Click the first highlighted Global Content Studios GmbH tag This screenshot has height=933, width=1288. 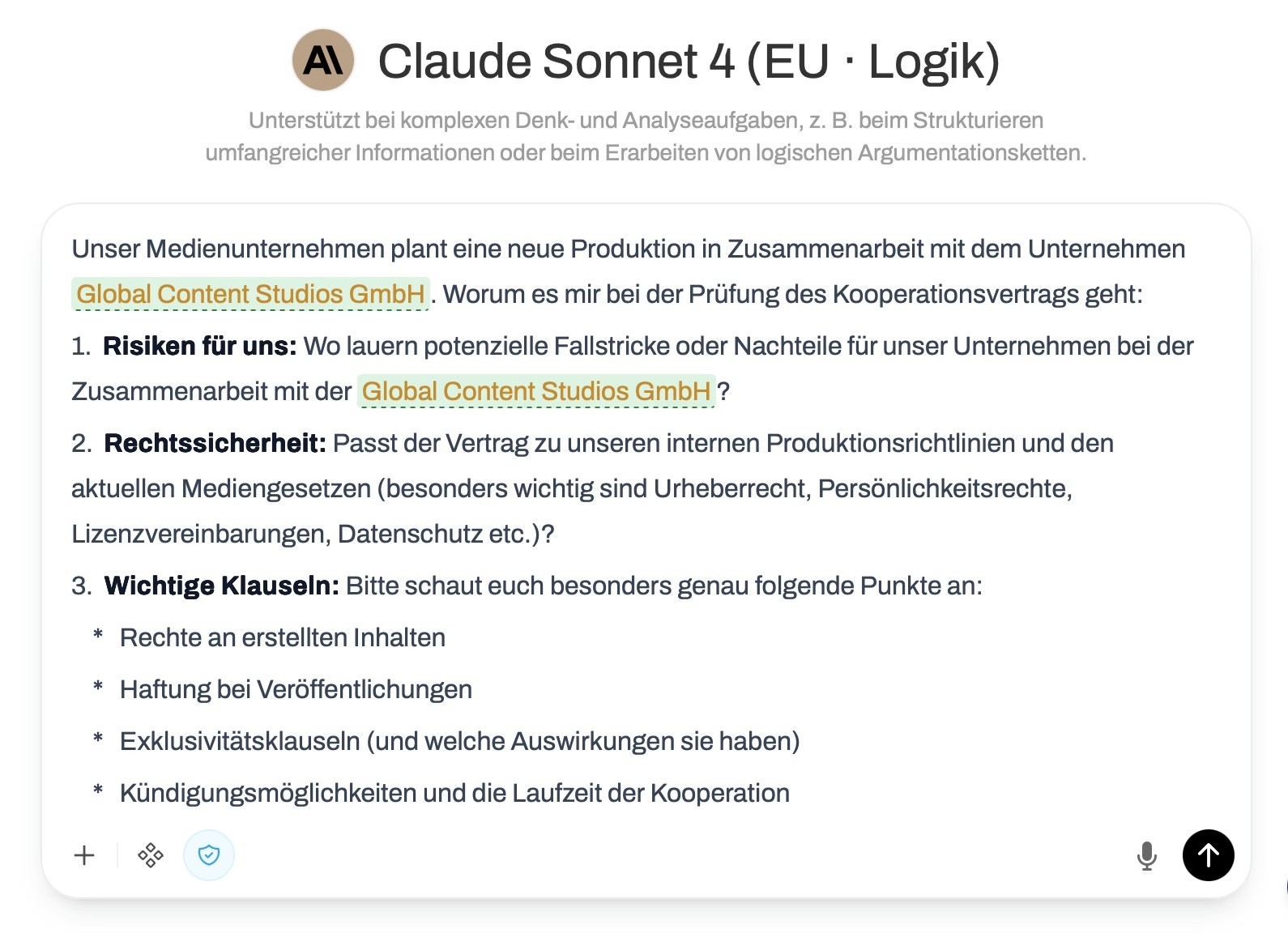250,294
